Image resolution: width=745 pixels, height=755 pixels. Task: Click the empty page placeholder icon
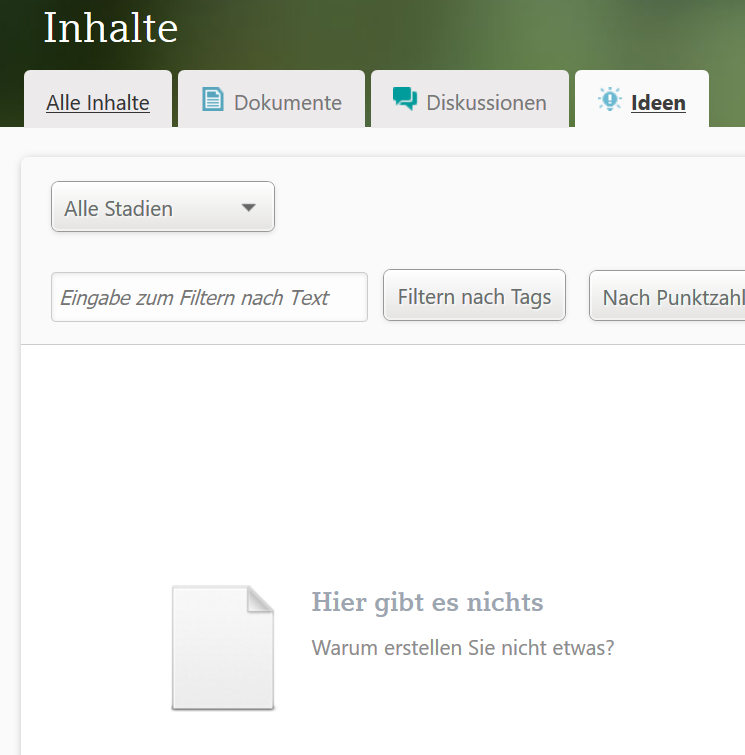pyautogui.click(x=223, y=648)
